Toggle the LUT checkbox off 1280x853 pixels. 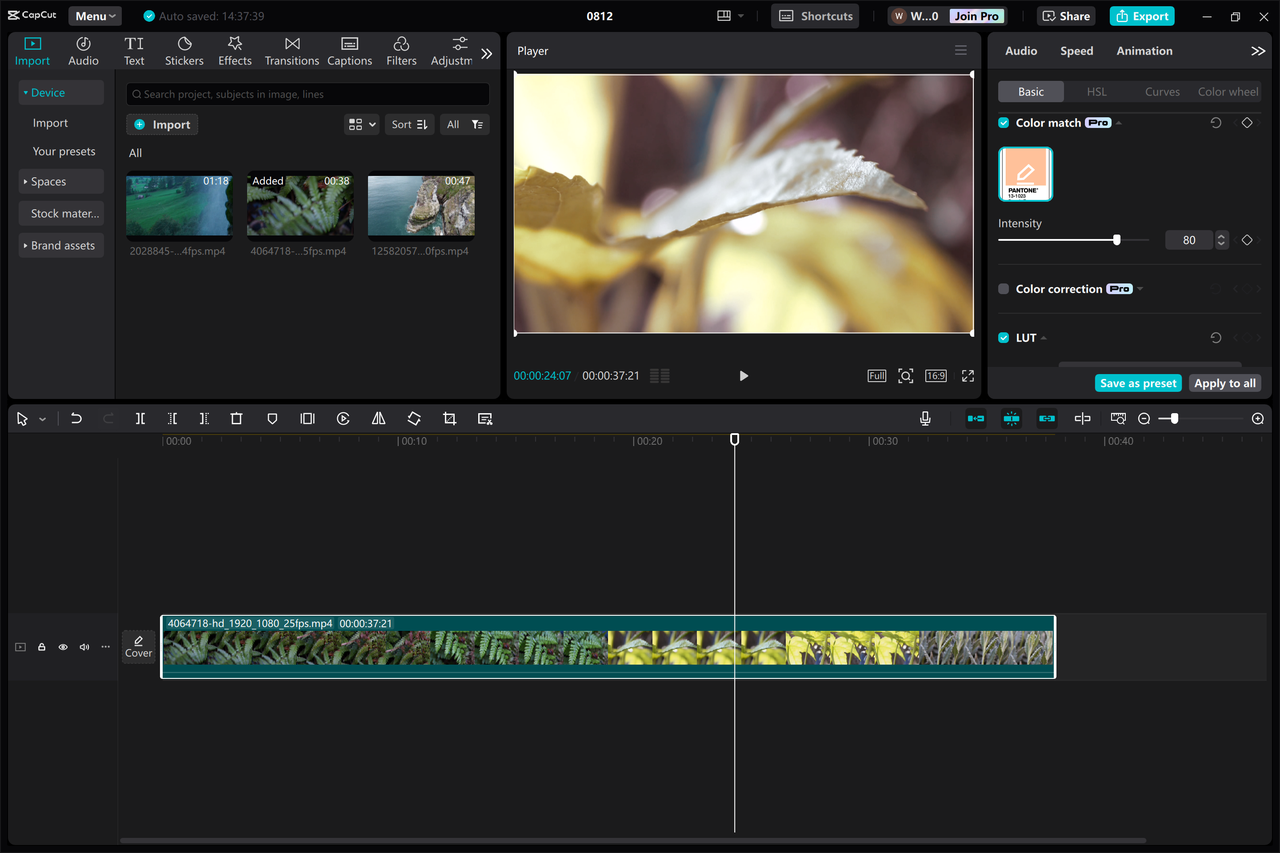[1002, 337]
